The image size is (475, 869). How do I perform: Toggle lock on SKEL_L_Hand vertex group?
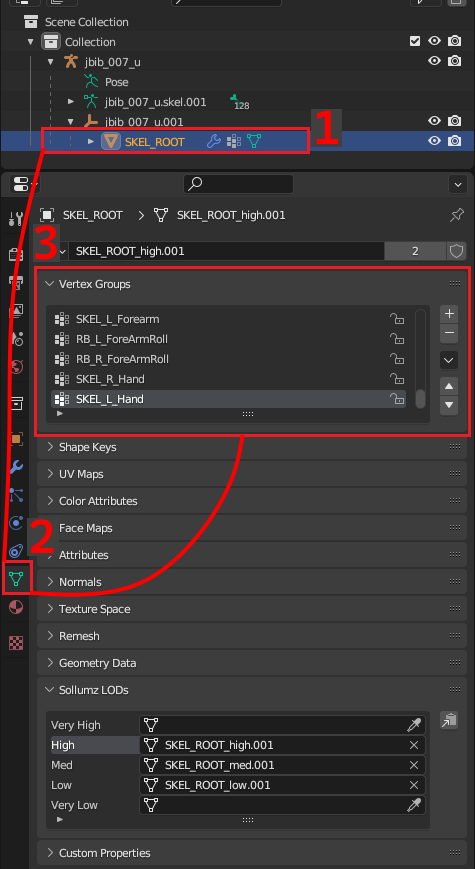point(396,398)
